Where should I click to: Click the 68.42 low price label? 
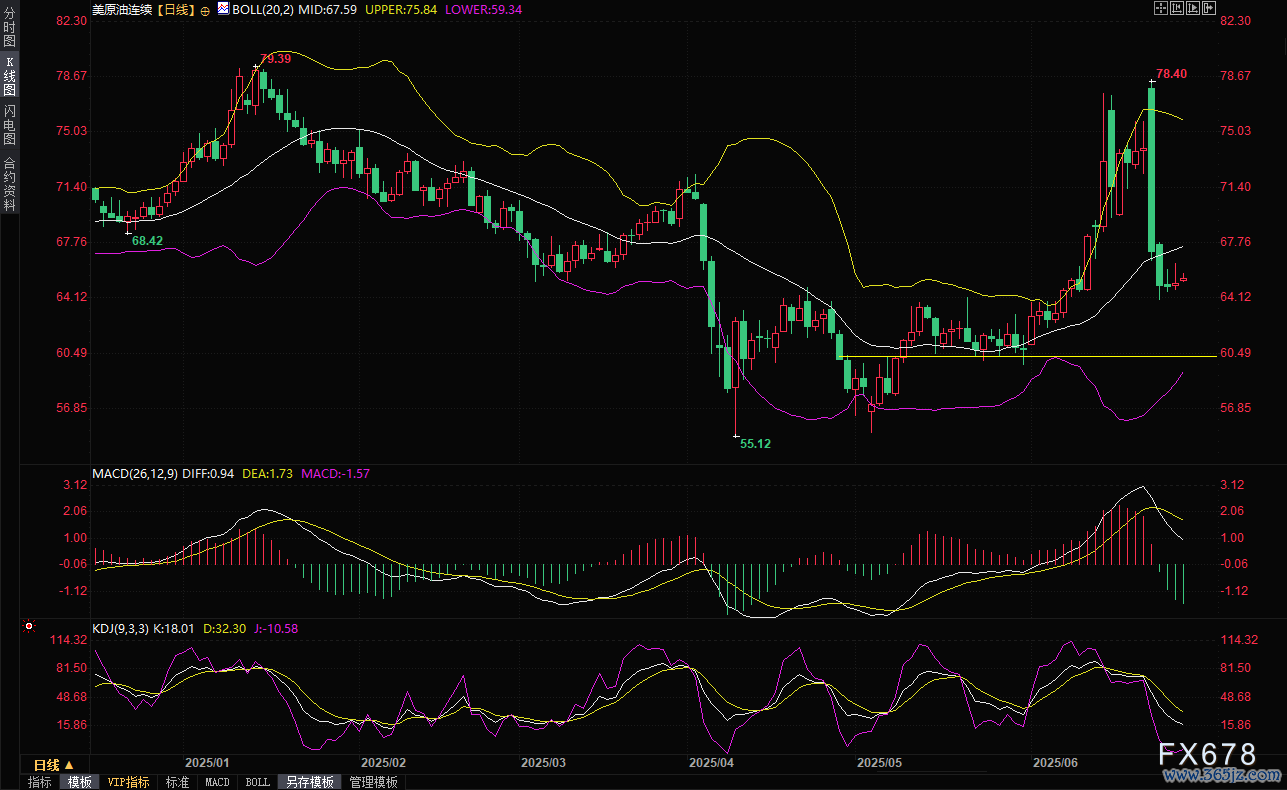point(147,241)
